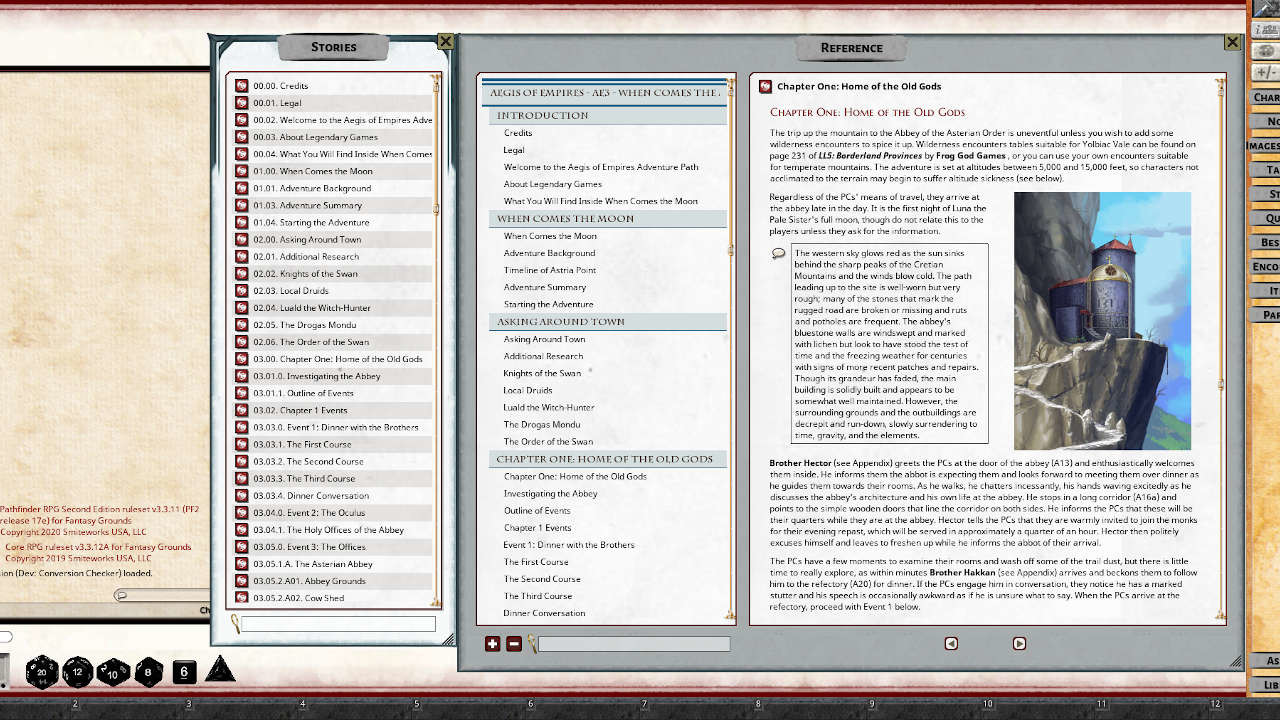The width and height of the screenshot is (1280, 720).
Task: Collapse the Asking Around Town section
Action: tap(606, 321)
